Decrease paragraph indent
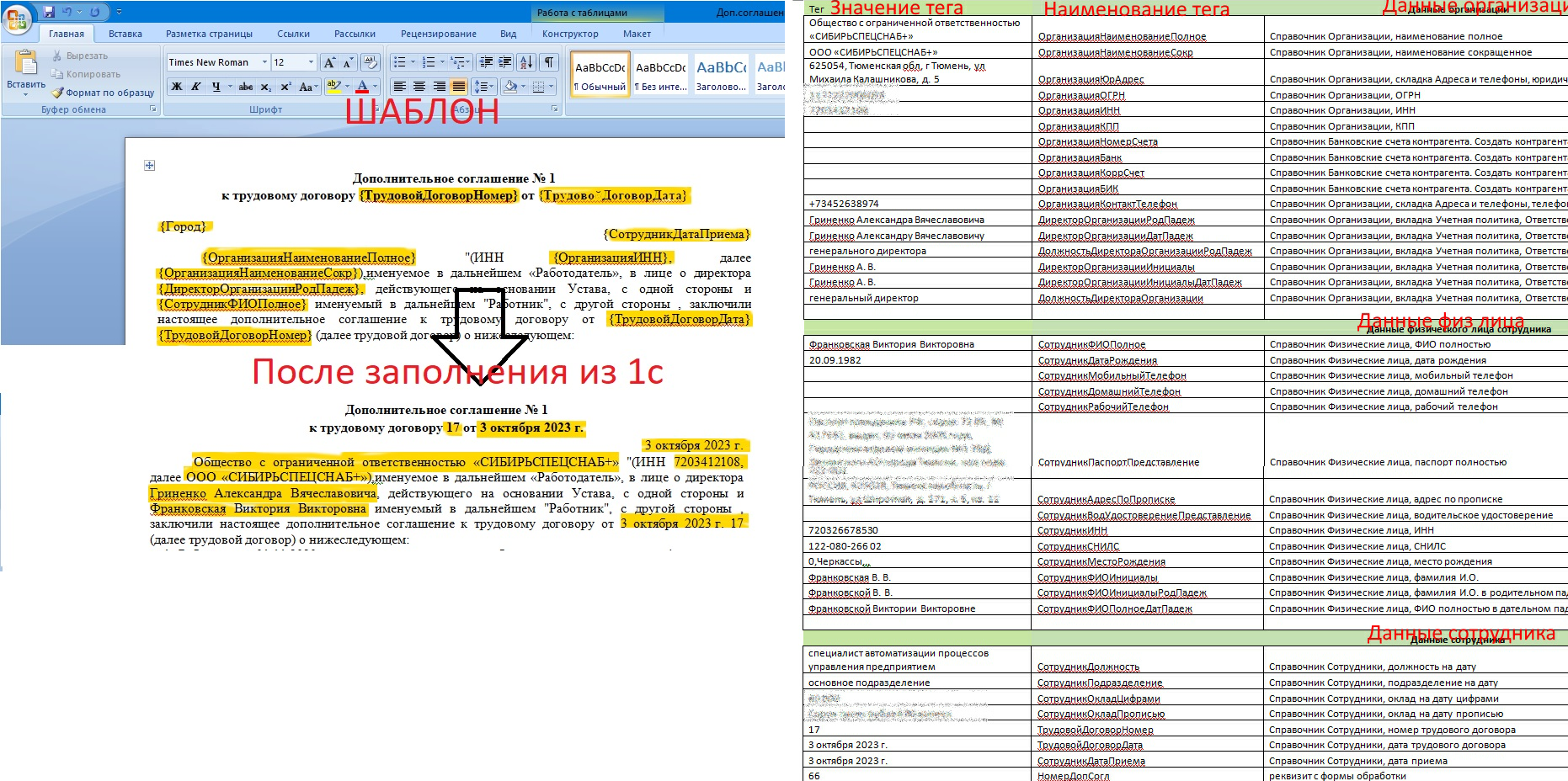1568x781 pixels. 486,62
